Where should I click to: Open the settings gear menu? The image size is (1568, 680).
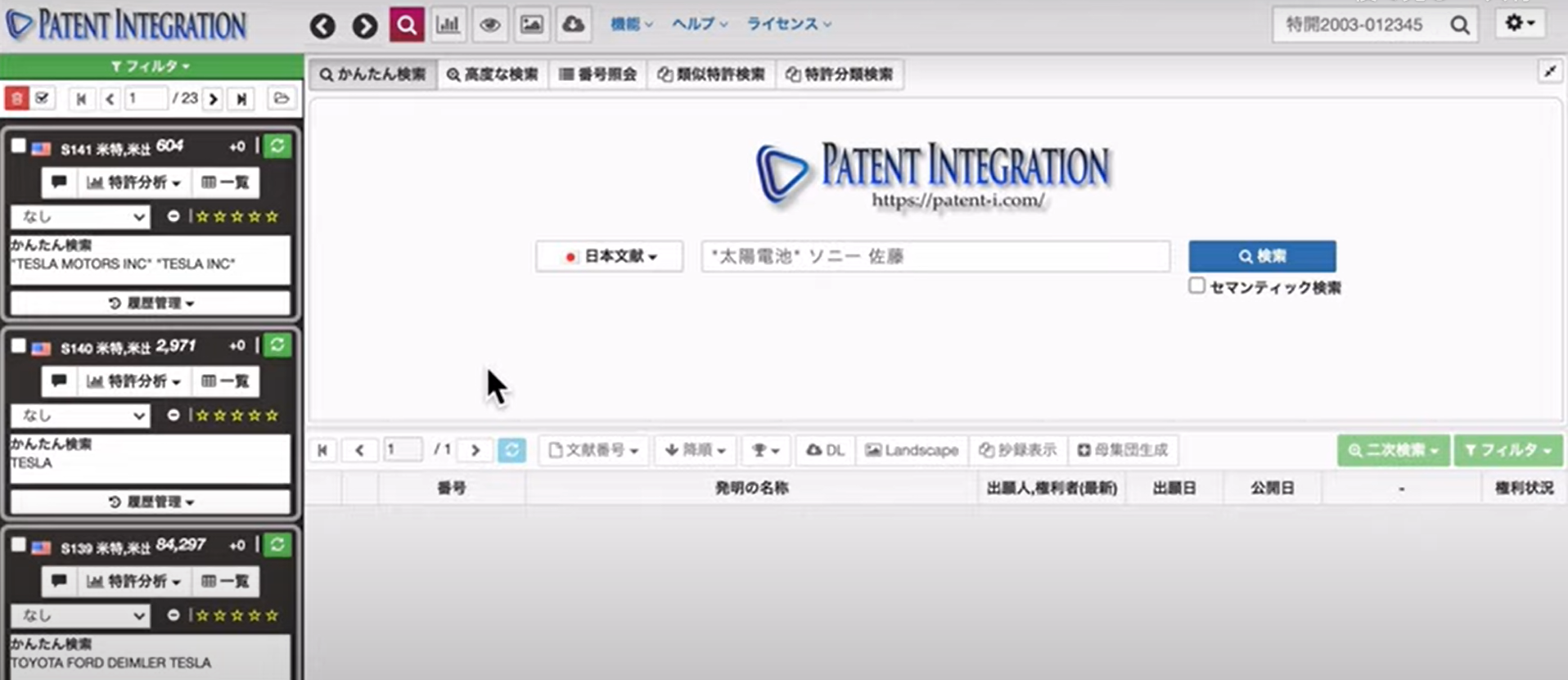1520,24
